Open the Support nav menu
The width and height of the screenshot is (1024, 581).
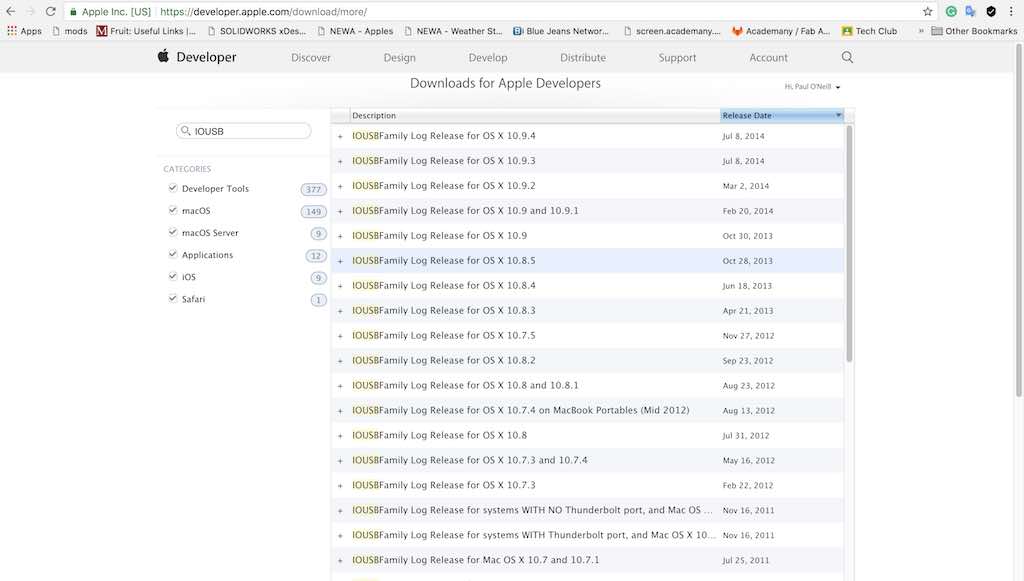tap(677, 57)
